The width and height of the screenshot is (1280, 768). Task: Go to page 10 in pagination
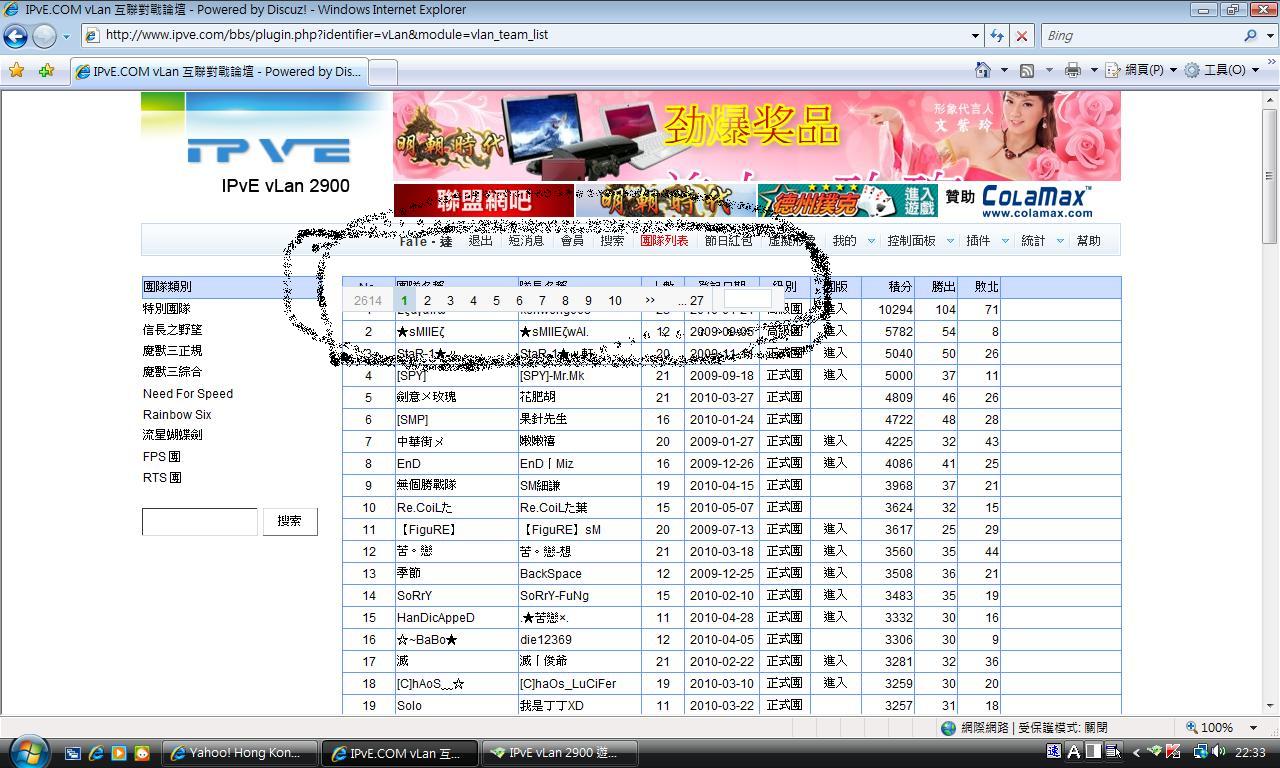click(x=615, y=300)
